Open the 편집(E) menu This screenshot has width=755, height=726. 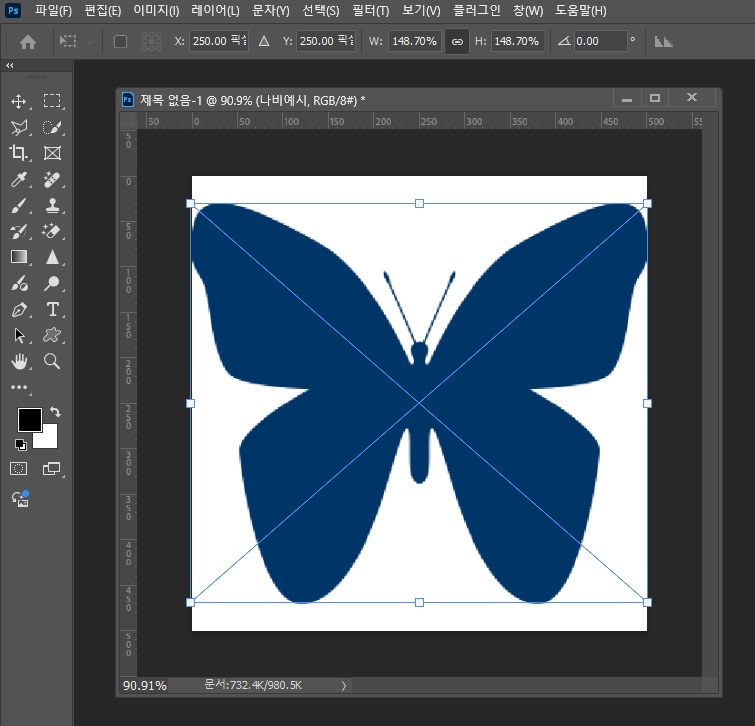tap(103, 11)
